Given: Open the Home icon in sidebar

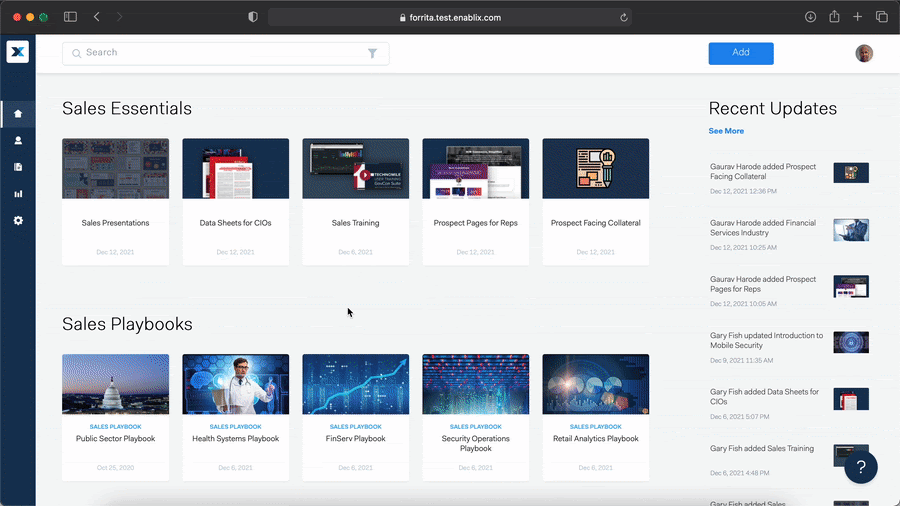Looking at the screenshot, I should (18, 114).
